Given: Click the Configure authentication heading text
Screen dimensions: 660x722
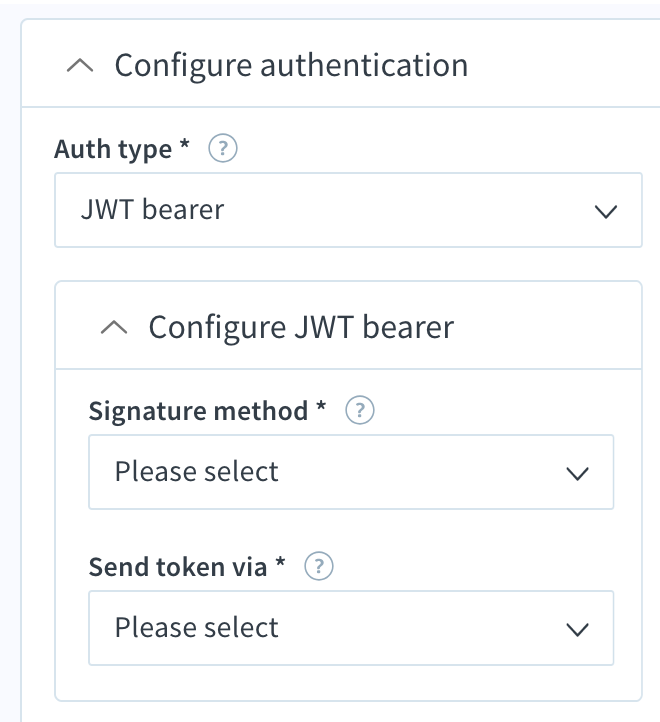Looking at the screenshot, I should [291, 66].
